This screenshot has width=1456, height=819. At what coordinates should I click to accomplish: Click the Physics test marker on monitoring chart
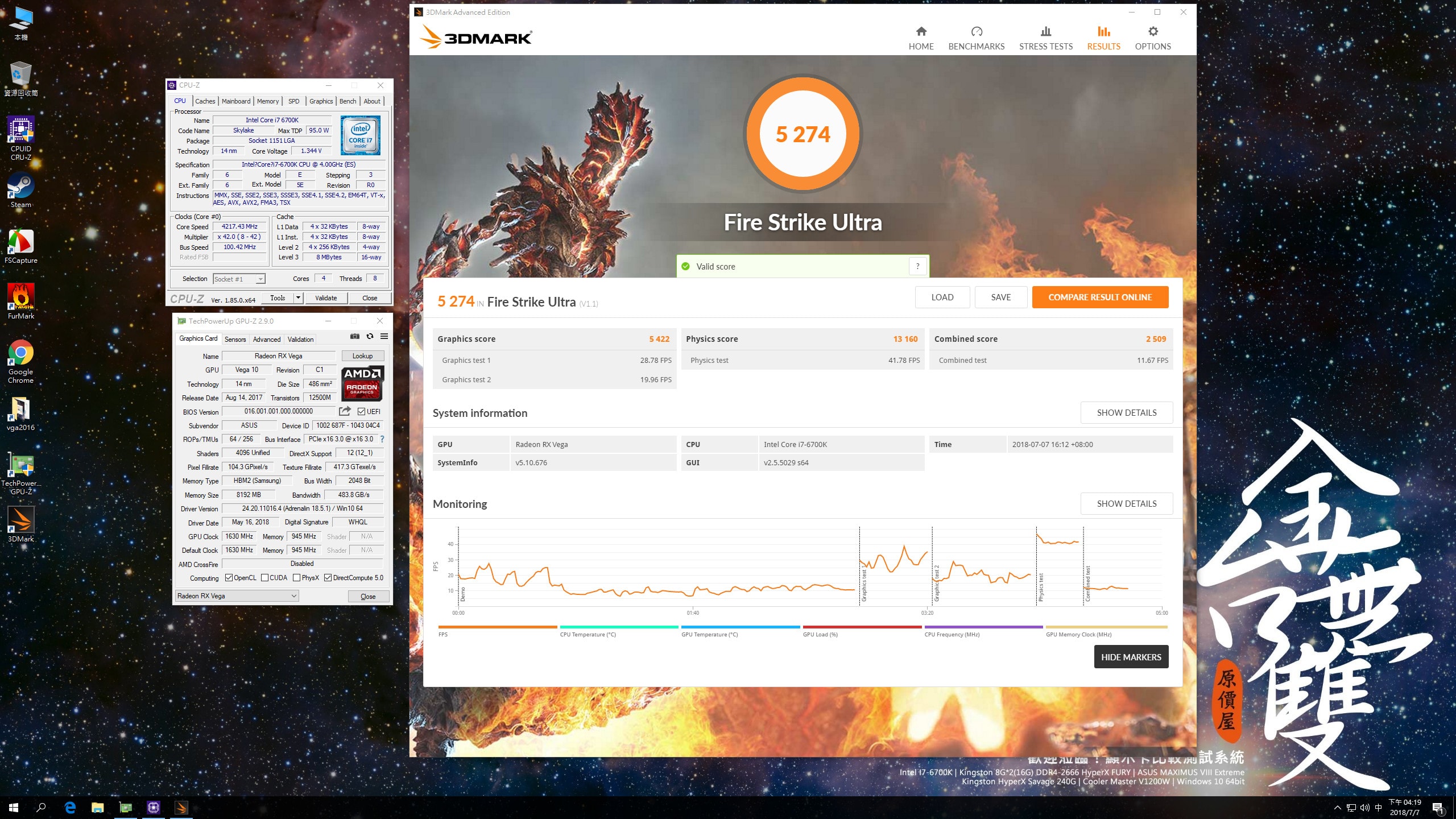(x=1041, y=587)
